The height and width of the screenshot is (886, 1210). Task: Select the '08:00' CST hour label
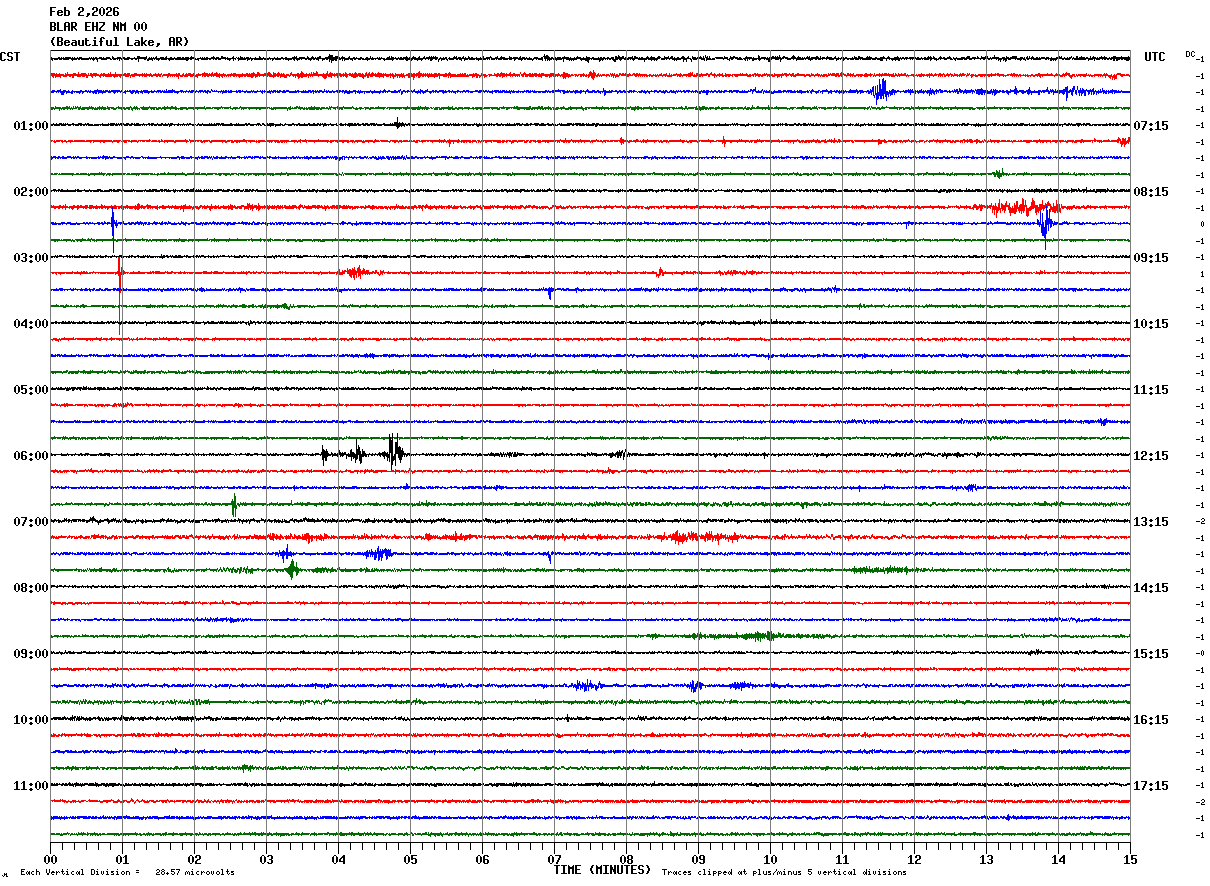[31, 588]
